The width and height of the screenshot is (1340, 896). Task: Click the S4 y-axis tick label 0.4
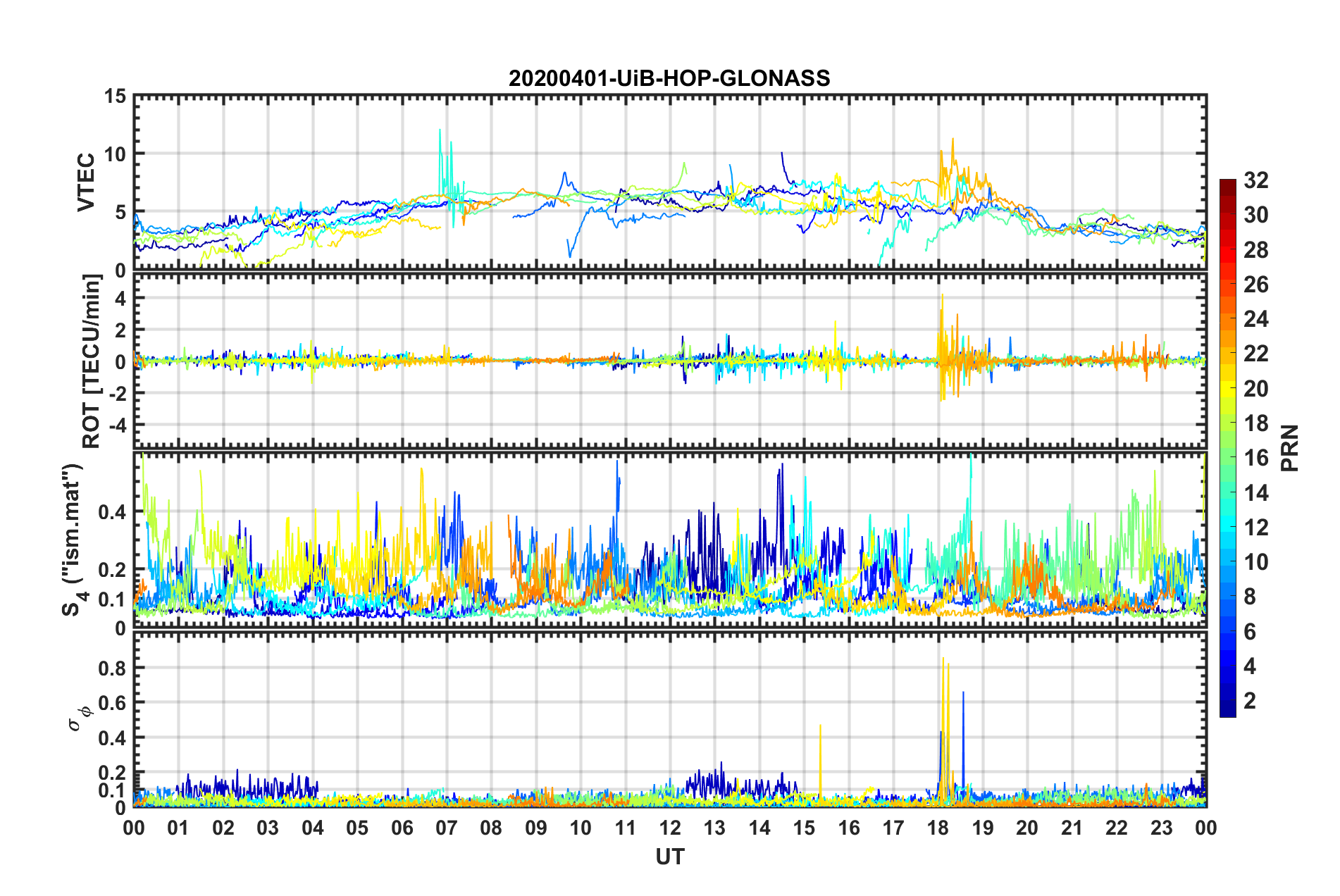(x=112, y=512)
